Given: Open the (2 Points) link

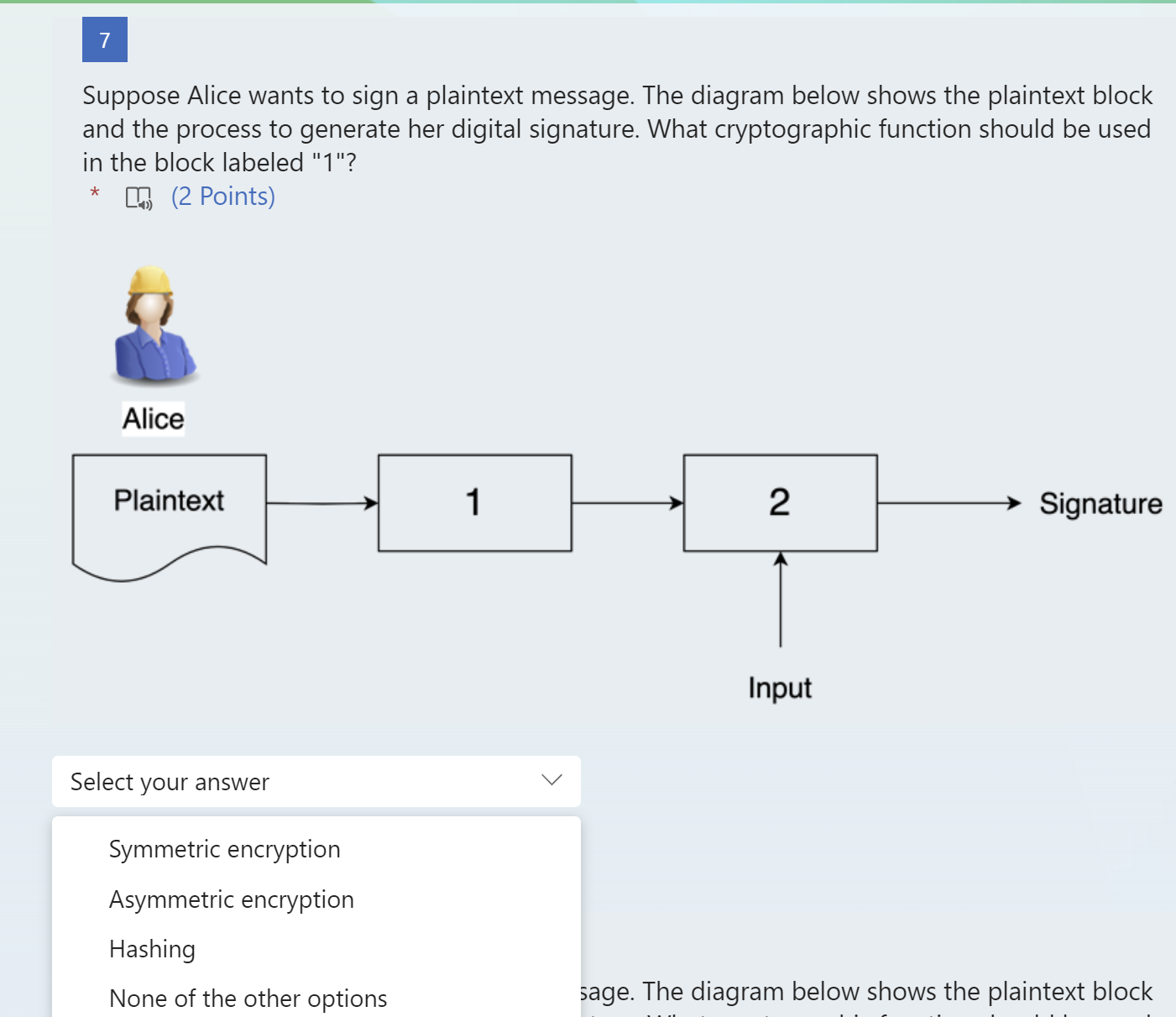Looking at the screenshot, I should pos(222,196).
